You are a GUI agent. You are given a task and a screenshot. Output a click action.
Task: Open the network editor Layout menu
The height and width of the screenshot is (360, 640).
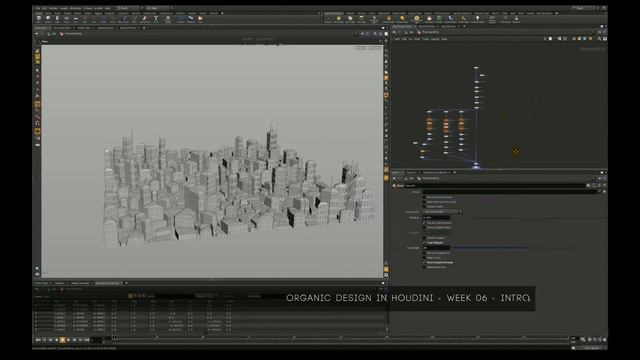pyautogui.click(x=435, y=39)
